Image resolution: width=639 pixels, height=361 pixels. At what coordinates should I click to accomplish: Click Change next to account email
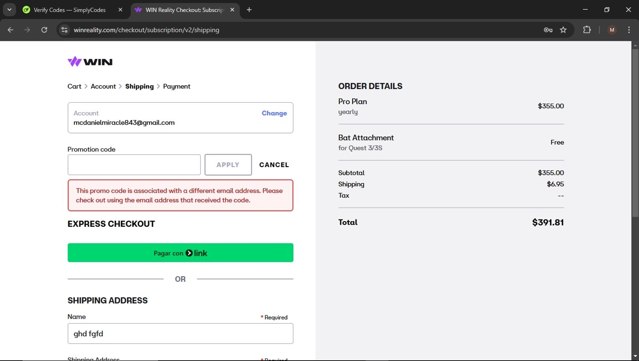tap(274, 113)
